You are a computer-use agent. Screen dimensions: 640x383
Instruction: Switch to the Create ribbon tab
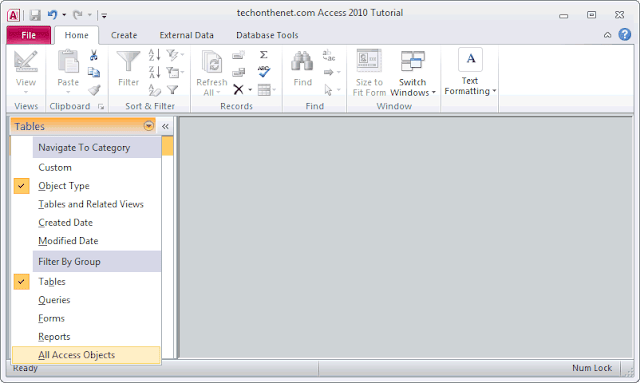click(124, 35)
